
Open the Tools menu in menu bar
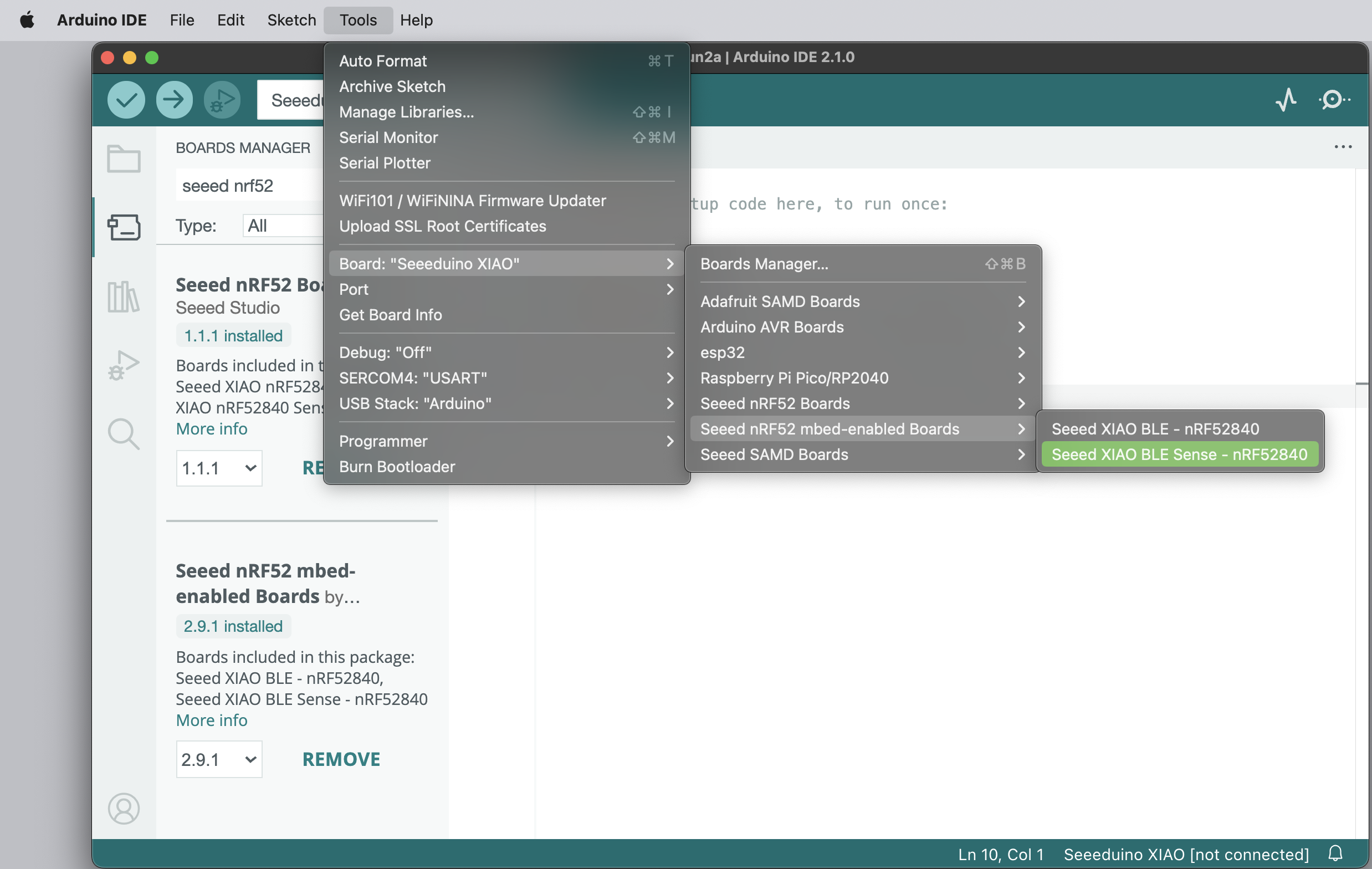[358, 21]
